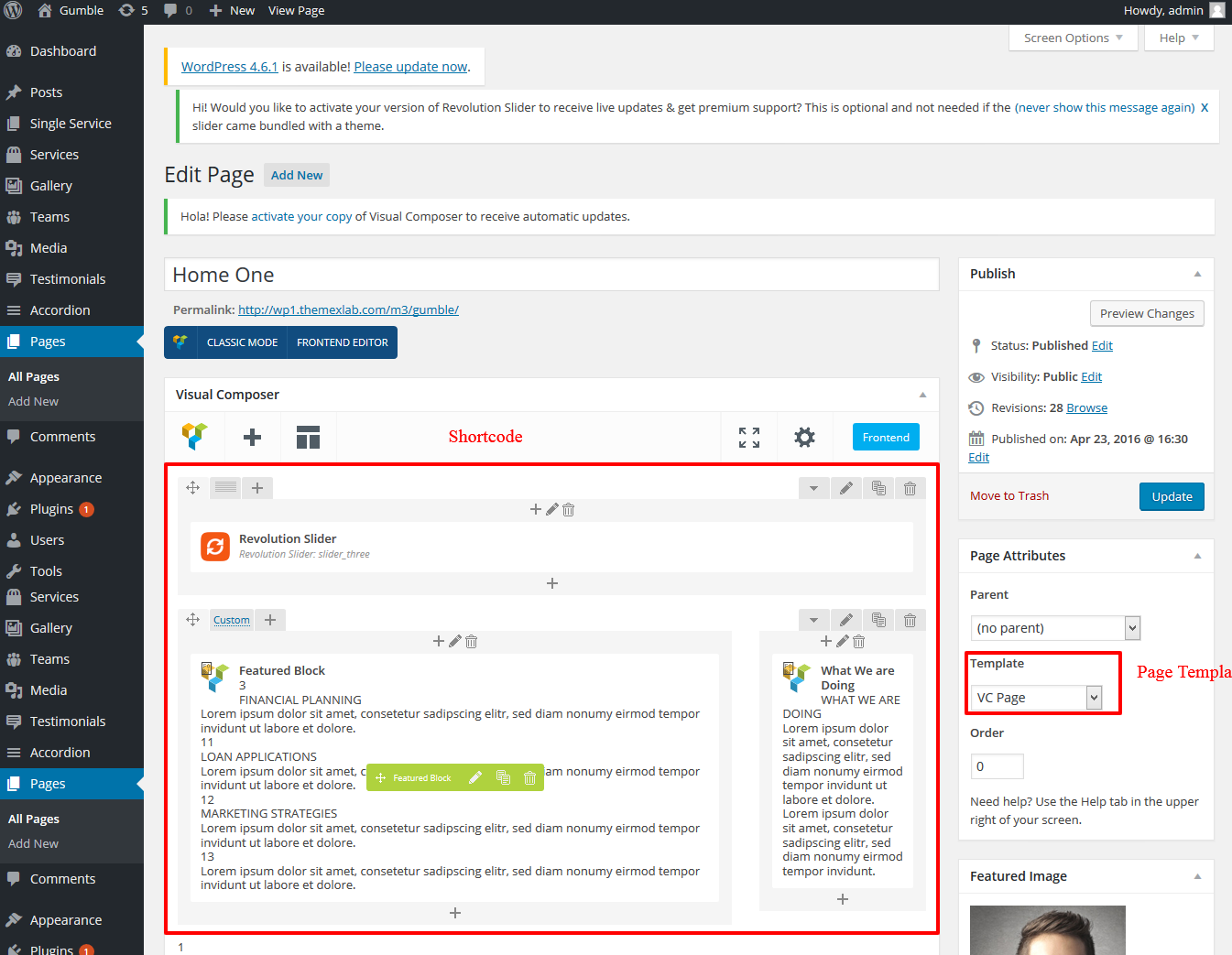Toggle Visual Composer fullscreen mode icon
The height and width of the screenshot is (955, 1232).
click(749, 438)
